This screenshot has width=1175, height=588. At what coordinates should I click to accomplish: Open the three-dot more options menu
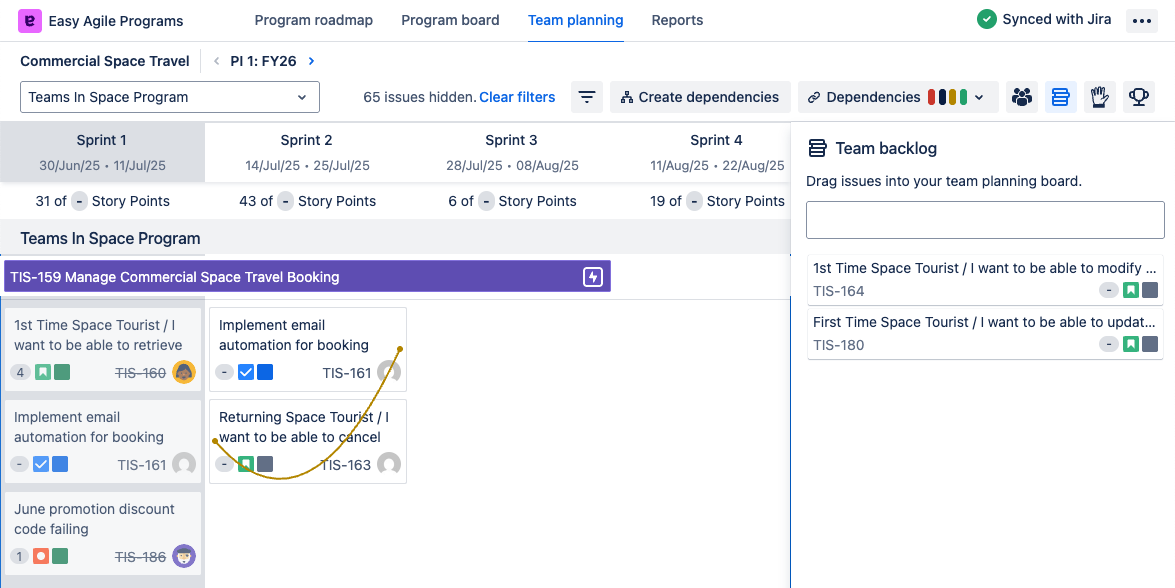pos(1141,20)
